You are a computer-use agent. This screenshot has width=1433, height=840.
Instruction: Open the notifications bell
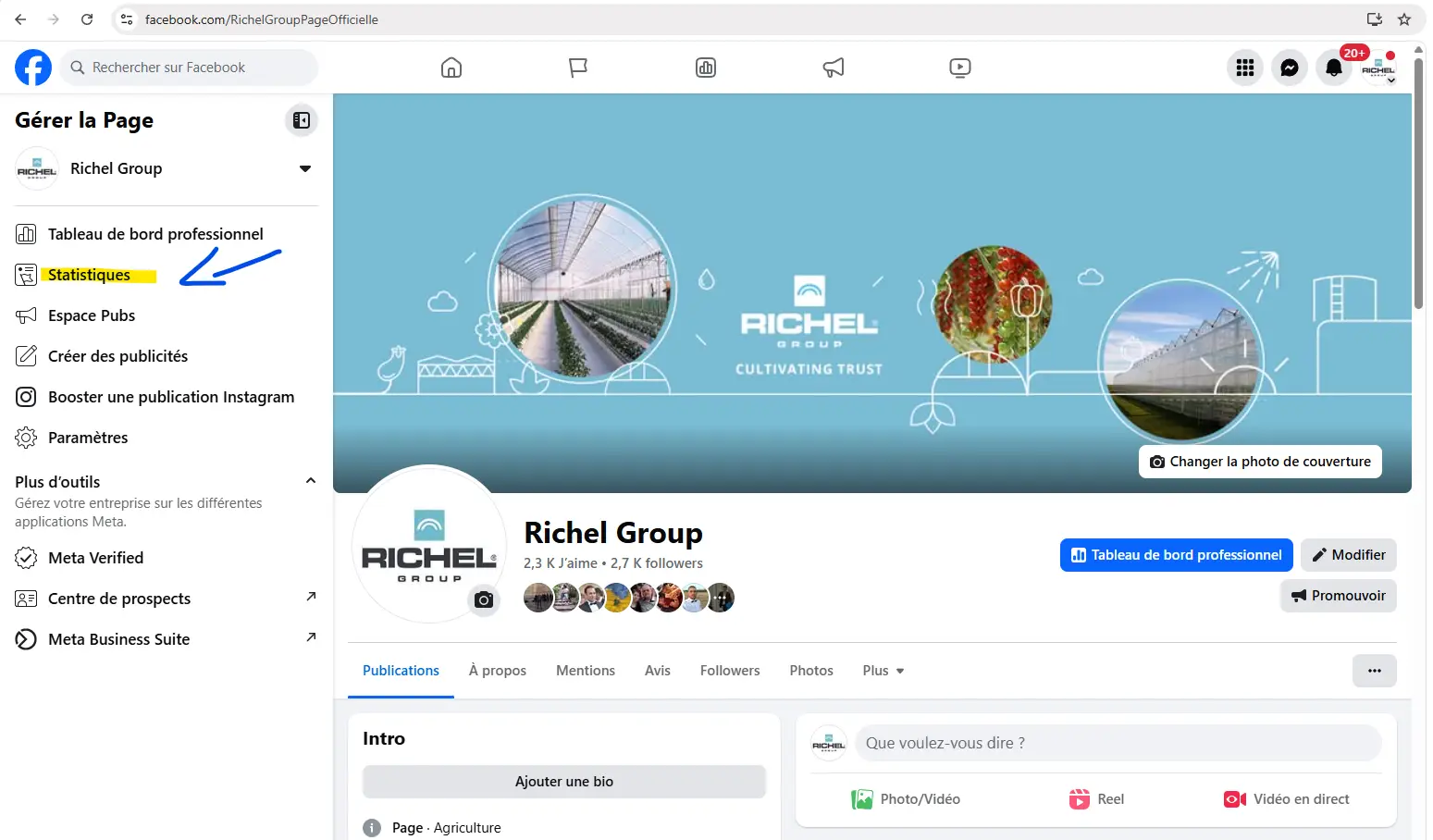pyautogui.click(x=1334, y=68)
